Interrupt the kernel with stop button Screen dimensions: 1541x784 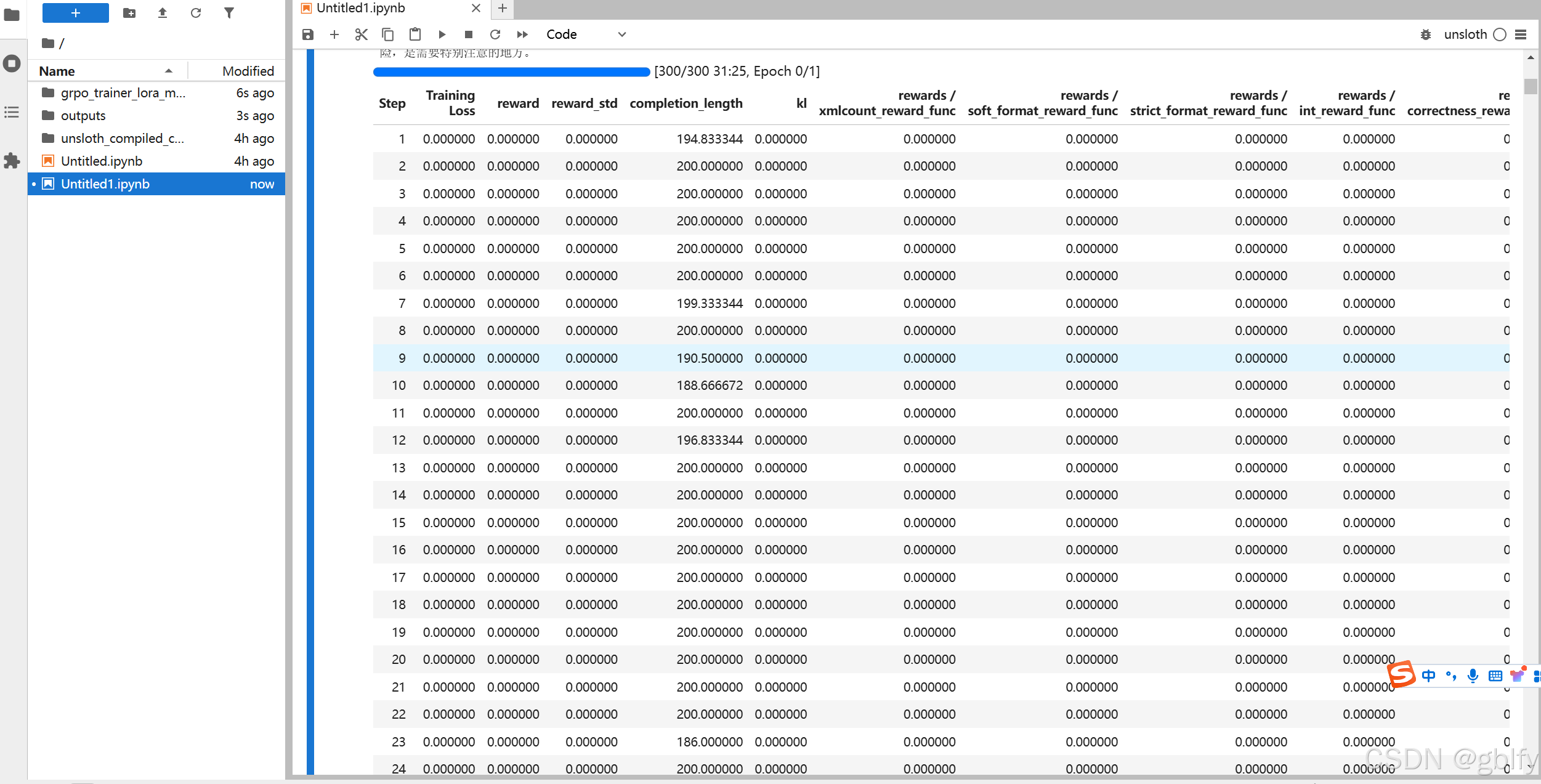tap(469, 34)
